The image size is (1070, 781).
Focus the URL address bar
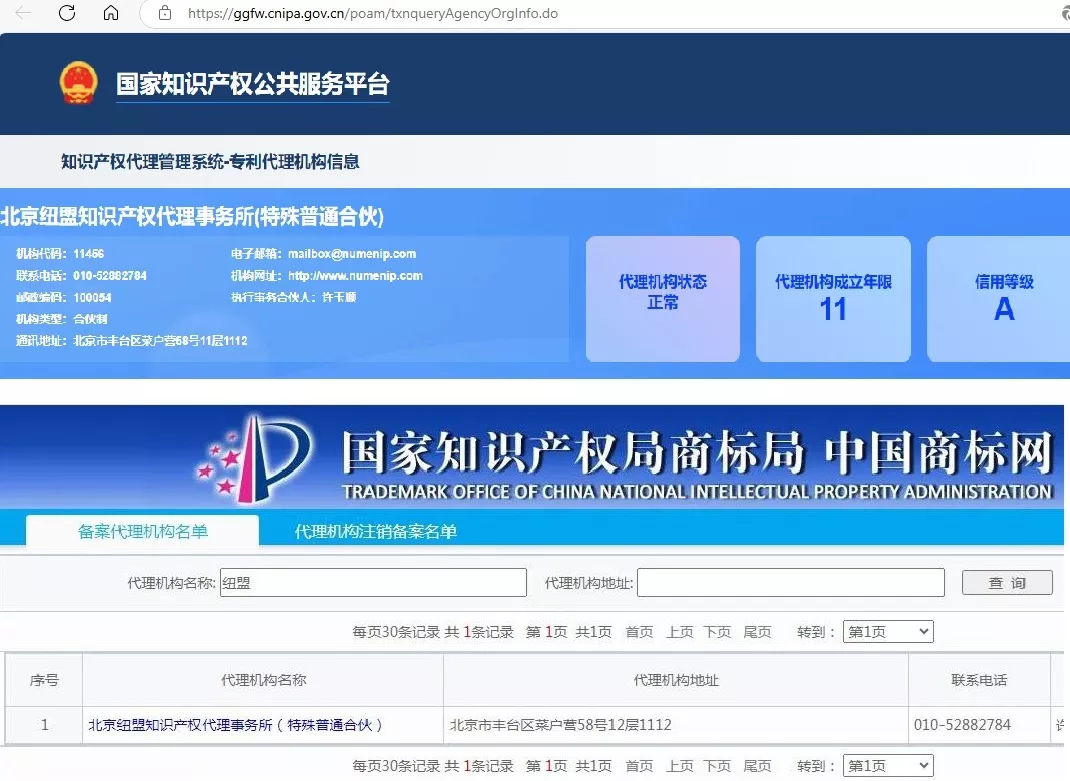pyautogui.click(x=601, y=14)
